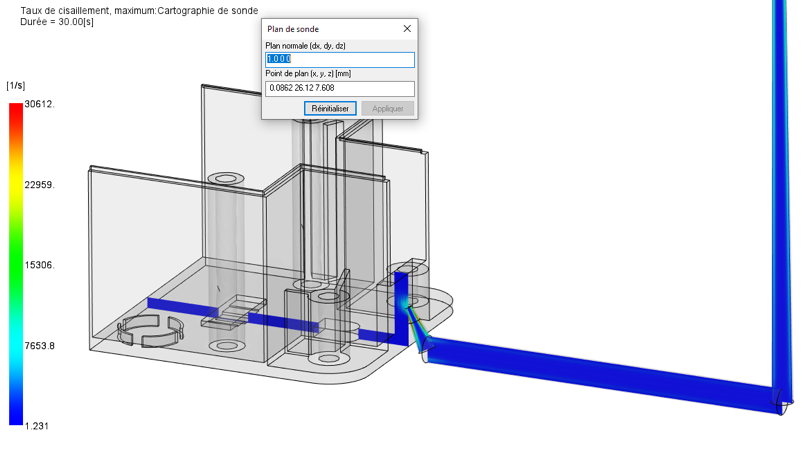This screenshot has width=810, height=452.
Task: Click the 22959 legend value label
Action: (x=39, y=185)
